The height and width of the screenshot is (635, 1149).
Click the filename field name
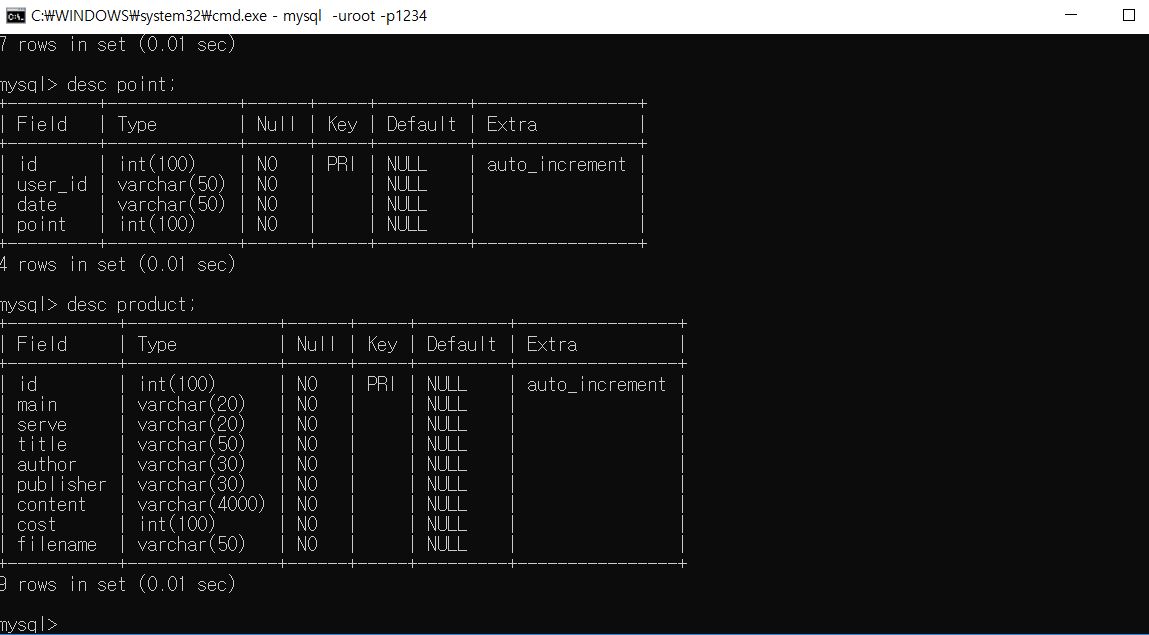(x=57, y=544)
